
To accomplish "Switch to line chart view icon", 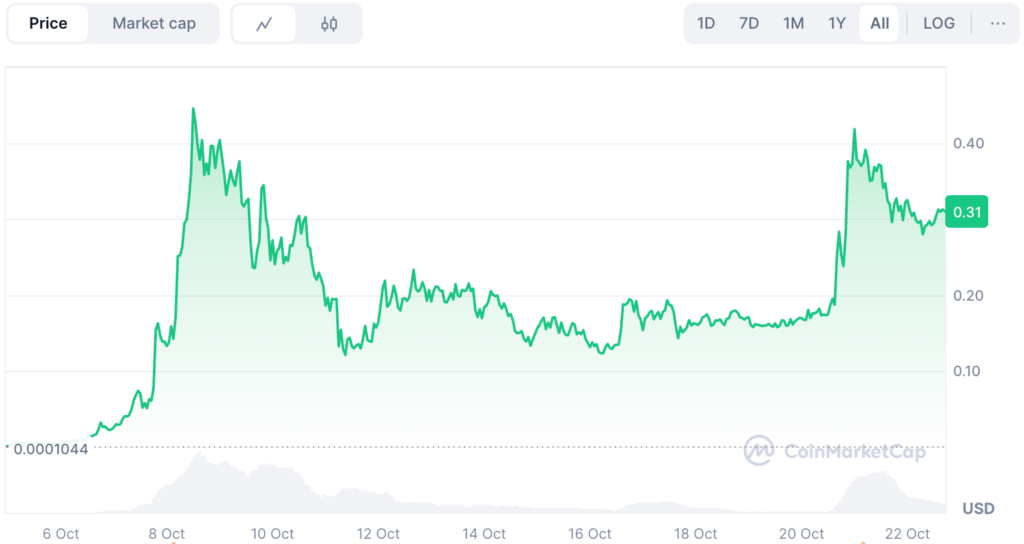I will coord(265,24).
